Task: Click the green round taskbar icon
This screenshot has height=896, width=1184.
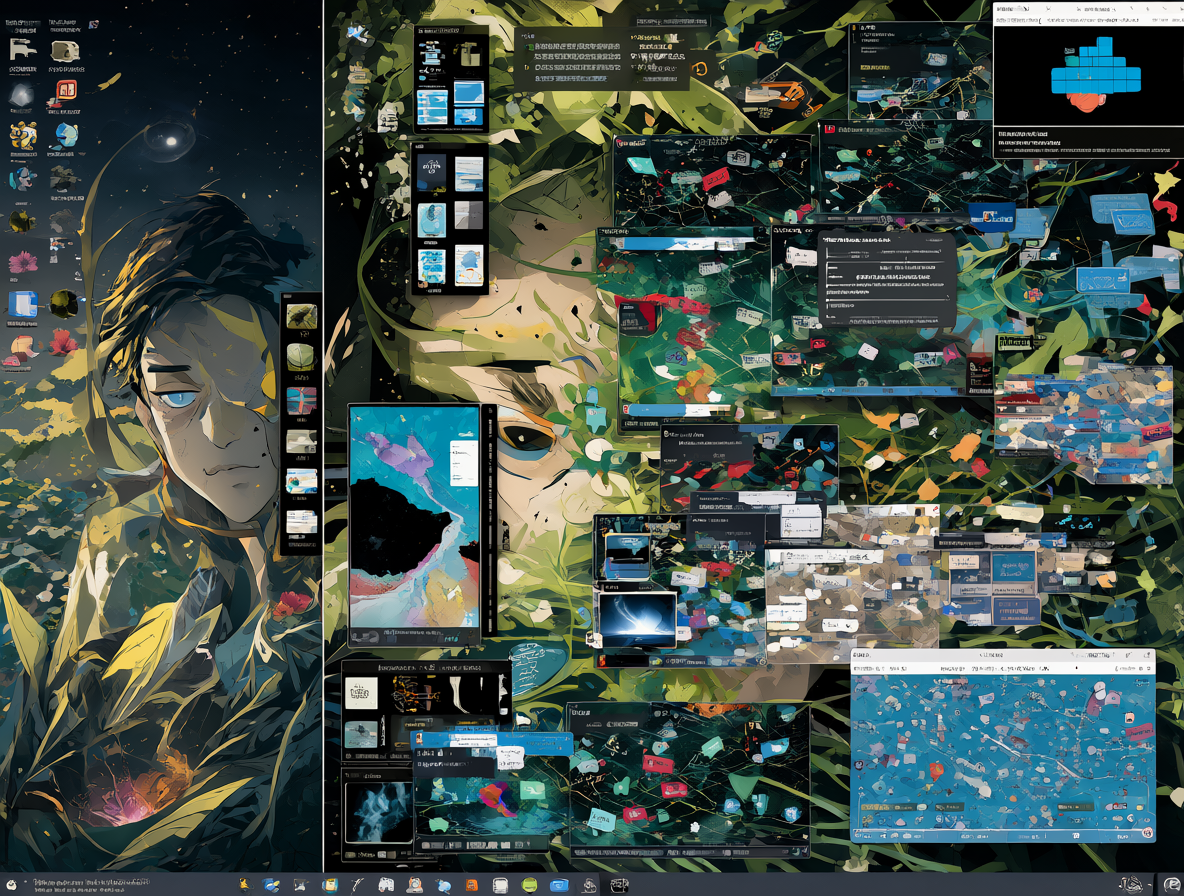Action: (x=529, y=885)
